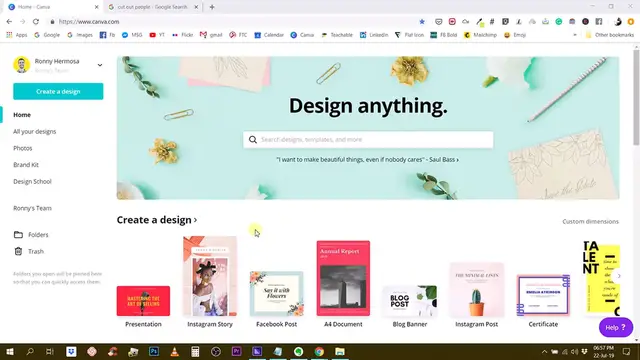
Task: Click the carousel next arrow for design types
Action: coord(619,276)
